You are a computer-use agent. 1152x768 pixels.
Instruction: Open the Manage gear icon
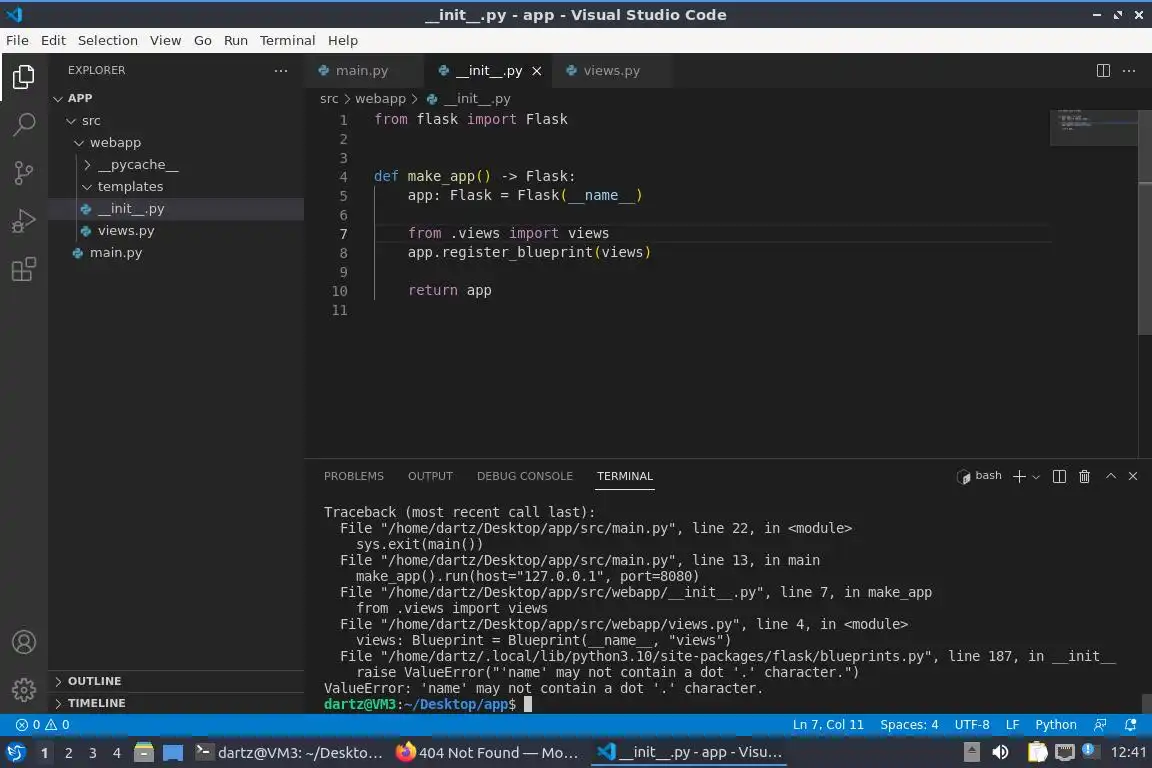coord(24,689)
